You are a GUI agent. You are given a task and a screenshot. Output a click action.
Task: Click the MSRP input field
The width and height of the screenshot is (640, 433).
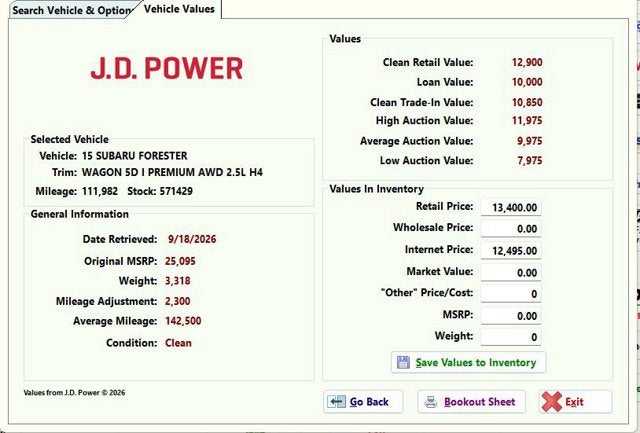pyautogui.click(x=511, y=316)
